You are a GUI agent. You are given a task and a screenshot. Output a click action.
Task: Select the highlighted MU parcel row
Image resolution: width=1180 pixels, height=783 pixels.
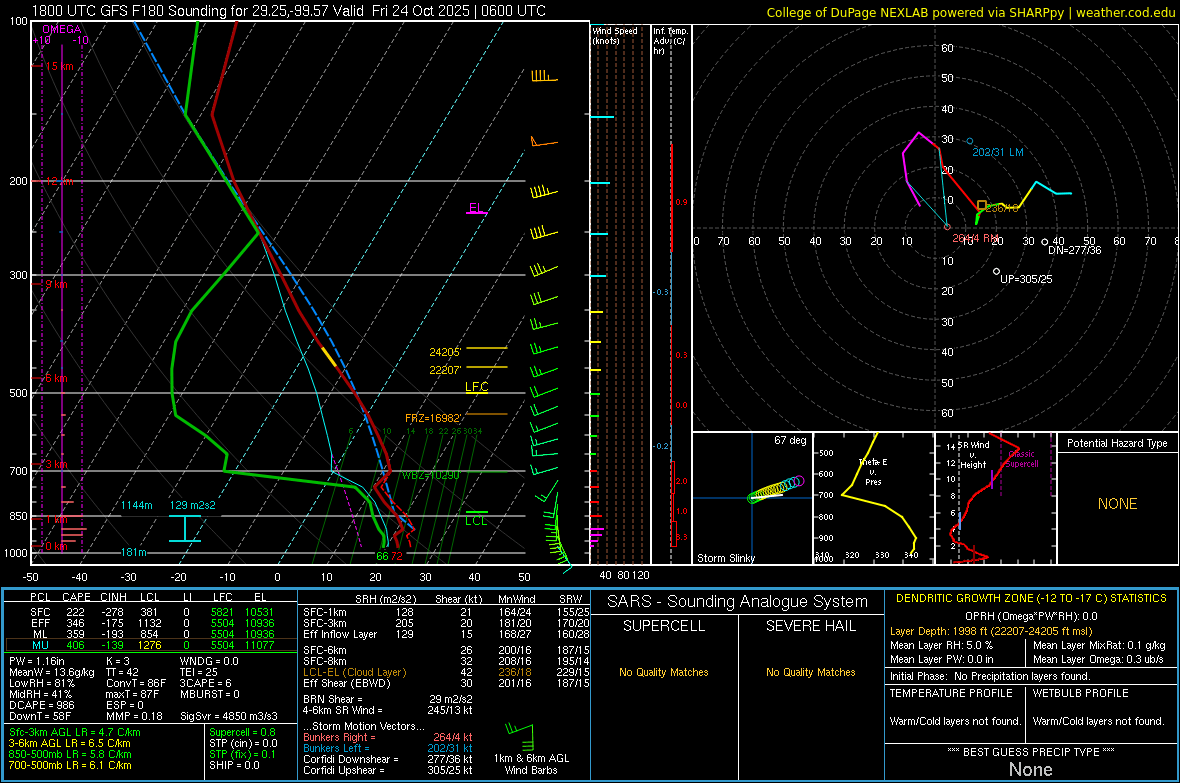[151, 644]
